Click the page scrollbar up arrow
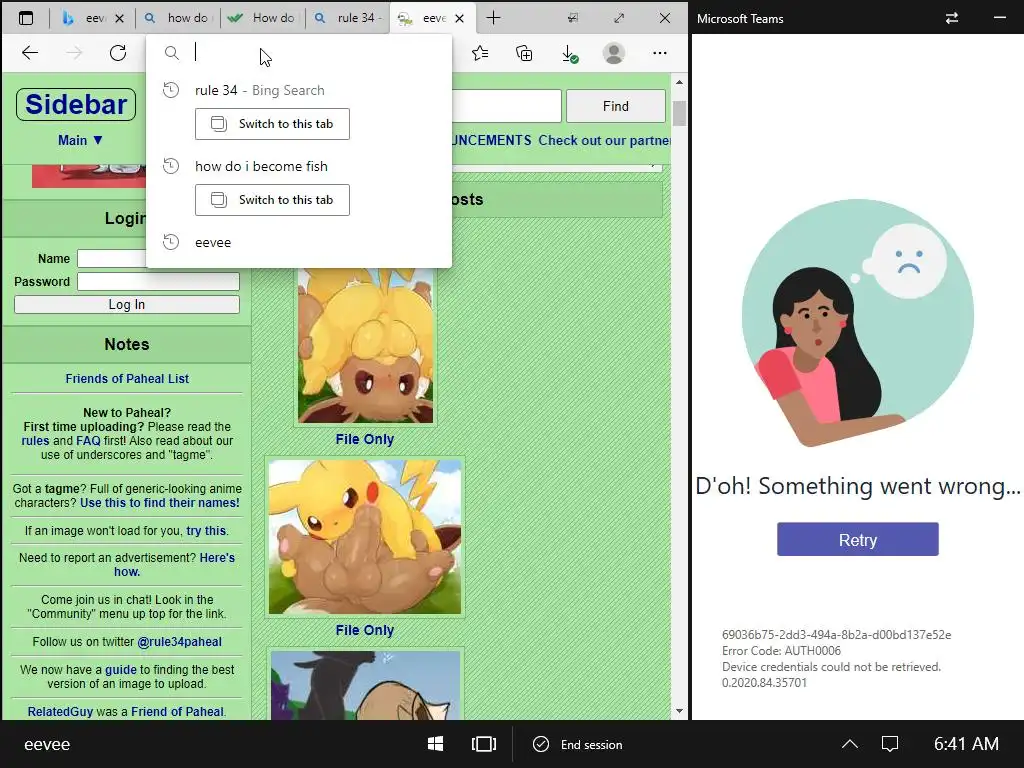The width and height of the screenshot is (1024, 768). pos(679,82)
